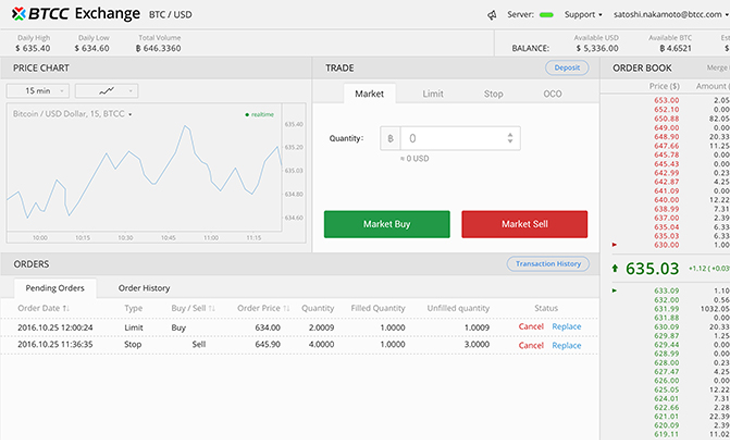This screenshot has height=440, width=730.
Task: Click the order date 2016.10.25 11:36:35
Action: (55, 345)
